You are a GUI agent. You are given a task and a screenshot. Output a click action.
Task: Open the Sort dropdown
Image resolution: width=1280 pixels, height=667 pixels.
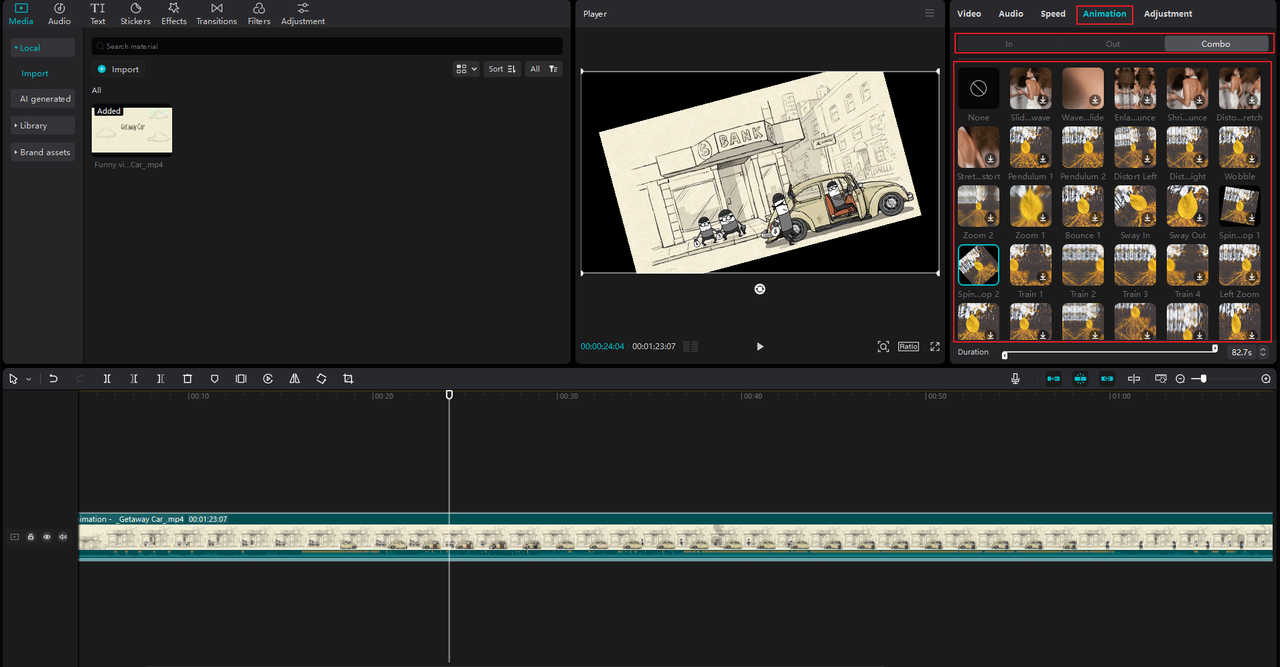[502, 69]
